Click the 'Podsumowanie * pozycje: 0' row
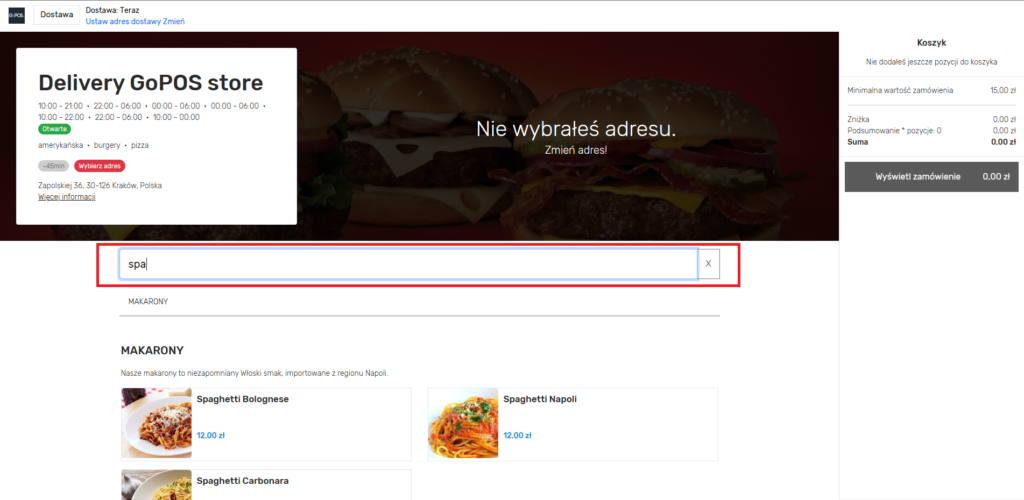Screen dimensions: 1024x500 tap(931, 131)
